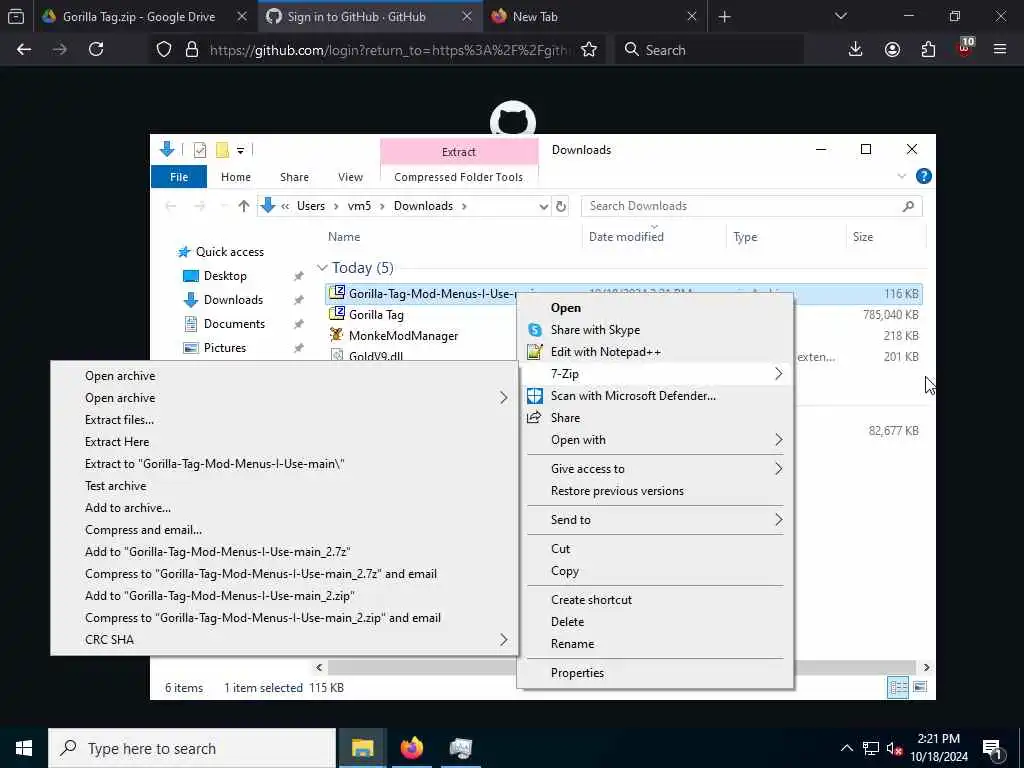This screenshot has width=1024, height=768.
Task: Switch Explorer to large icons view
Action: tap(920, 687)
